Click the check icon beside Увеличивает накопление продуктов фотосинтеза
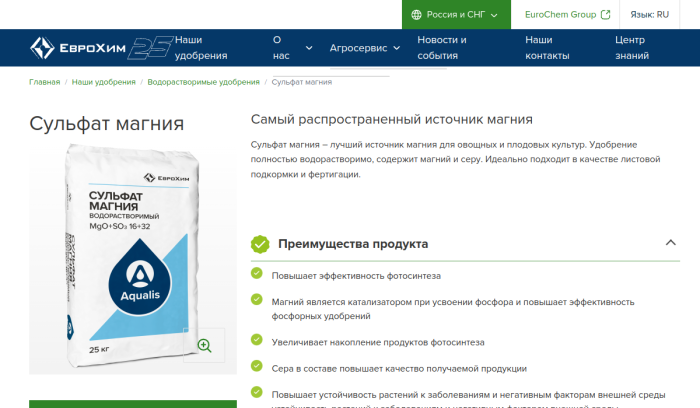Screen dimensions: 700x408 [257, 339]
